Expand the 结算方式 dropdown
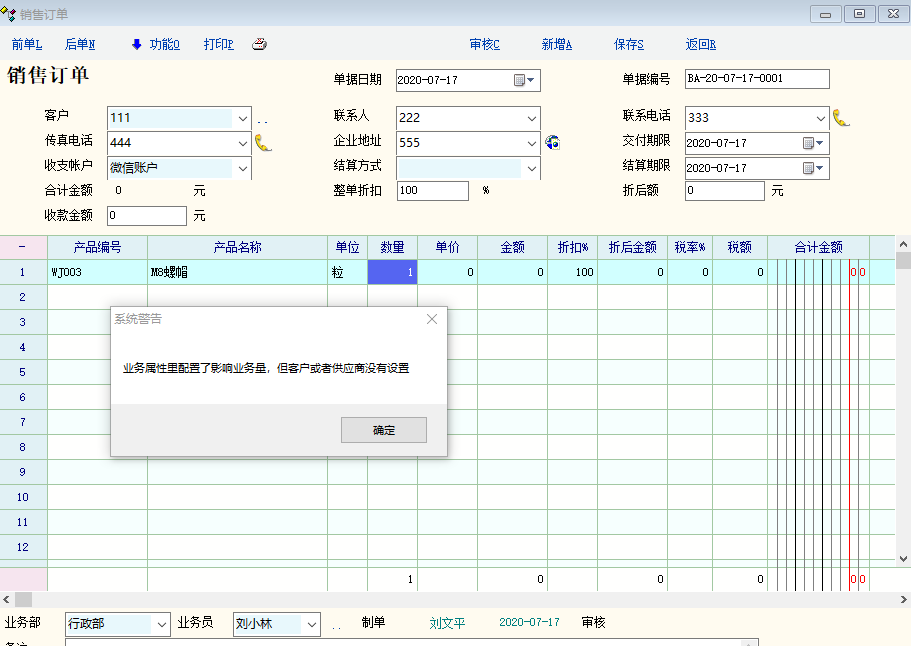This screenshot has height=646, width=911. [x=531, y=168]
